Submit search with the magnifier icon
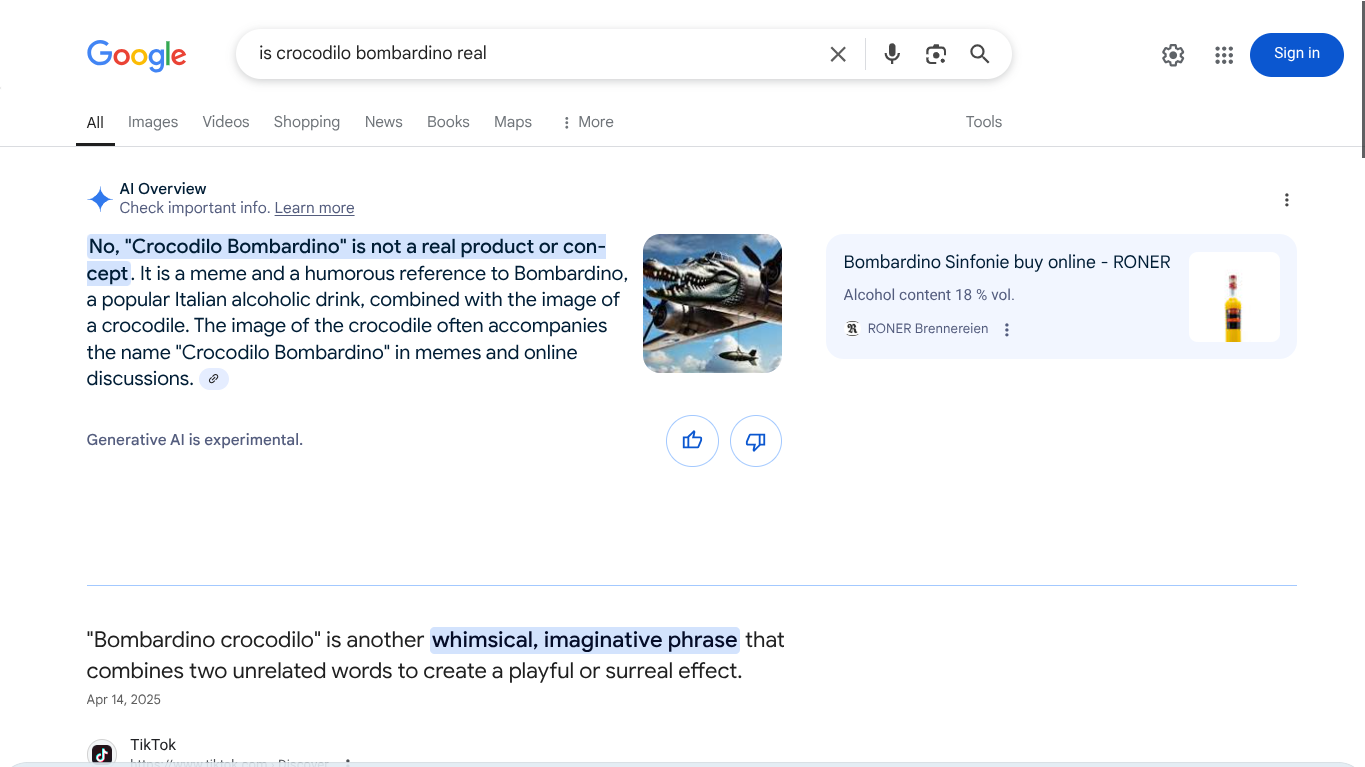Screen dimensions: 1365x767 point(980,54)
